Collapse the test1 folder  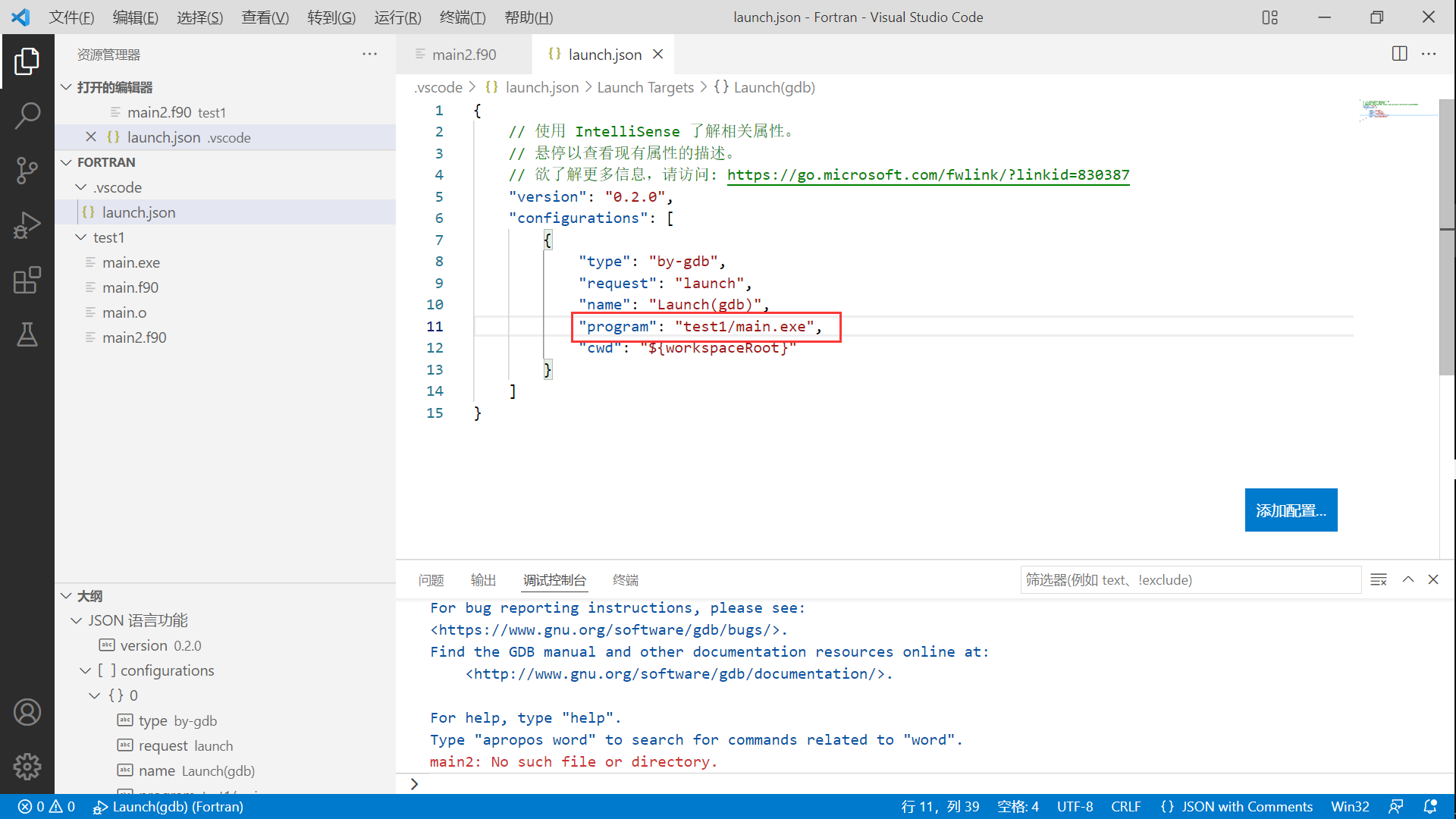pos(81,237)
